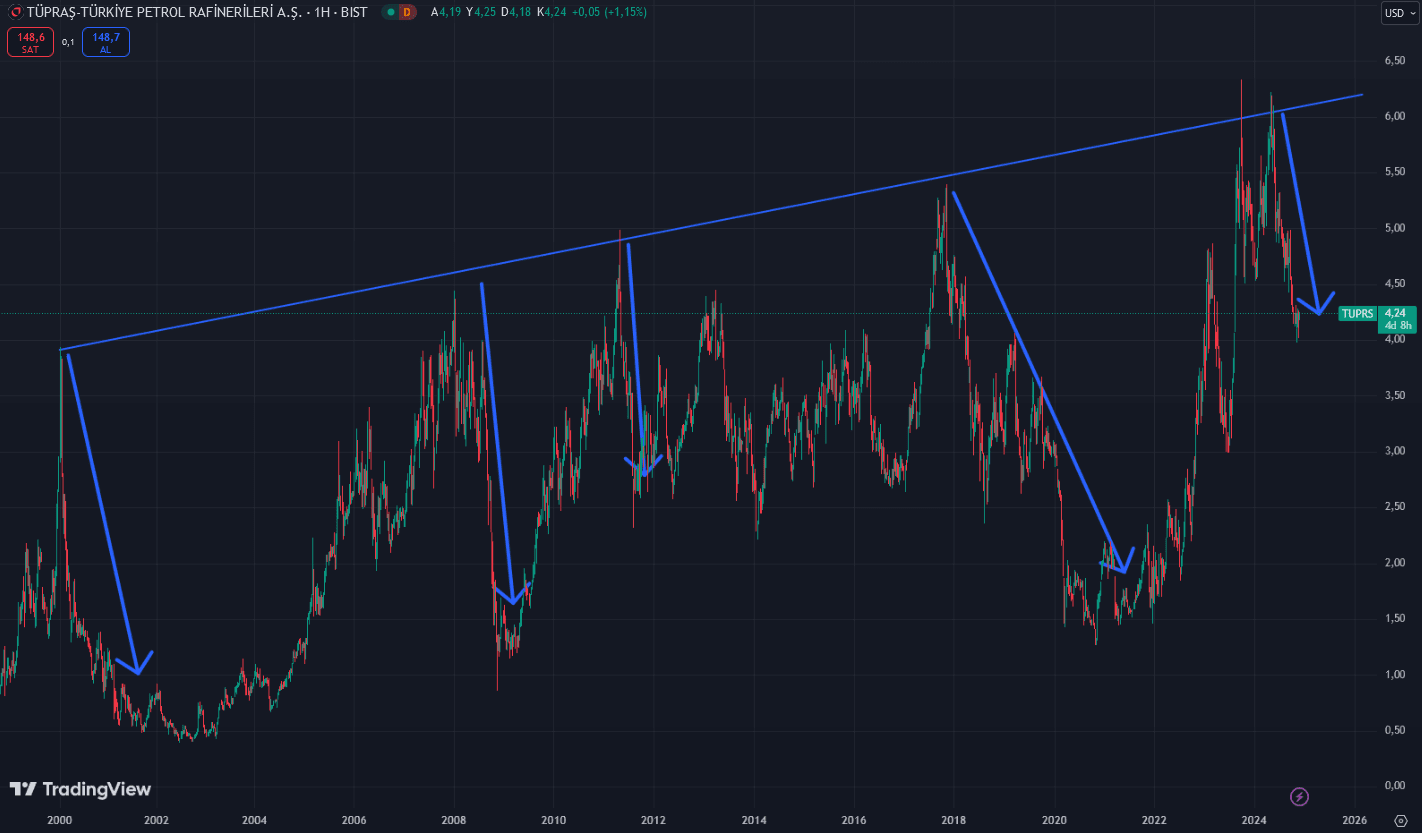Click the 0,50 price axis label
The image size is (1422, 833).
click(x=1395, y=730)
